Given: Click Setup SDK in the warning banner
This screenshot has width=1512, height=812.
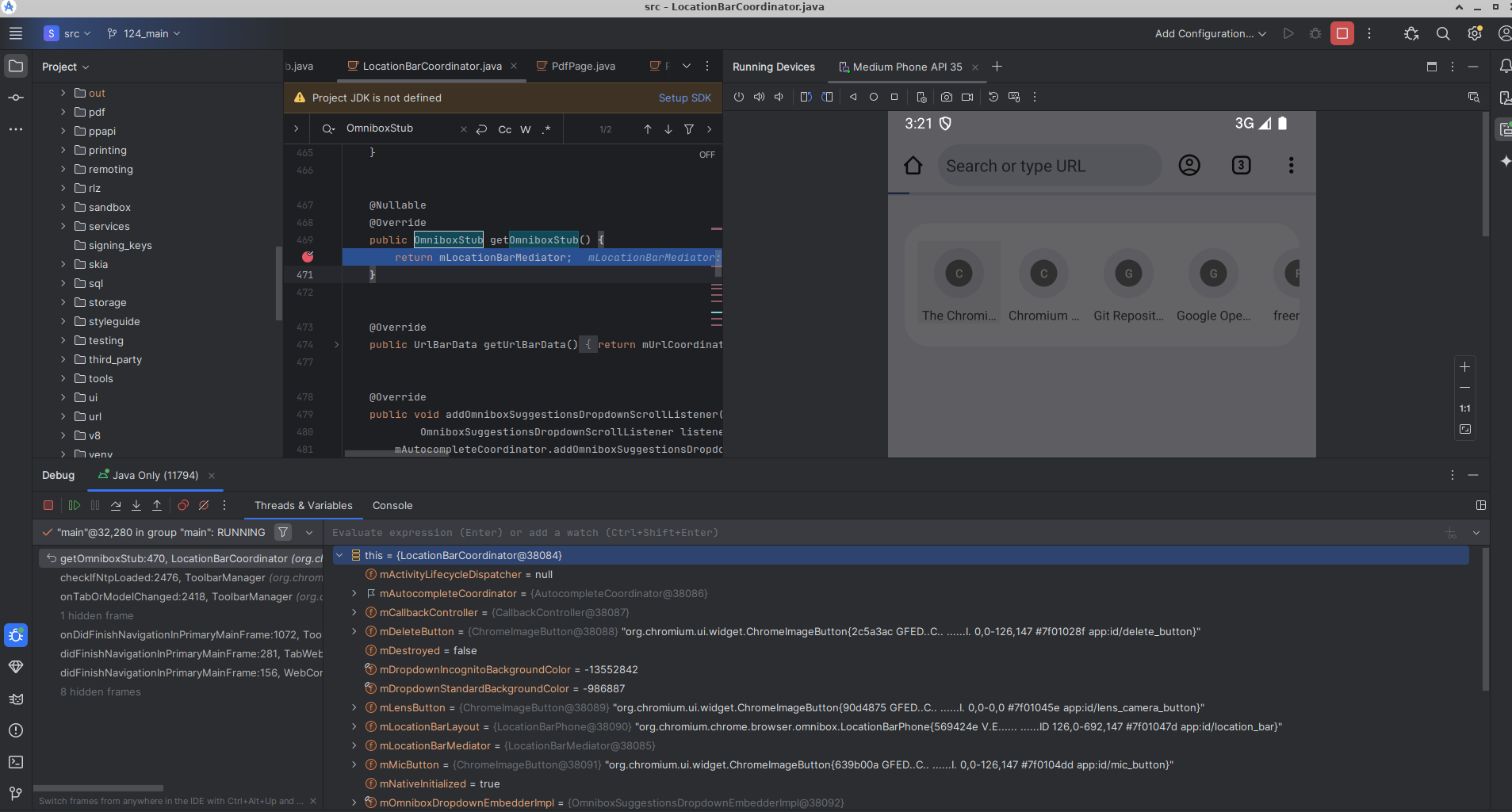Looking at the screenshot, I should coord(685,98).
